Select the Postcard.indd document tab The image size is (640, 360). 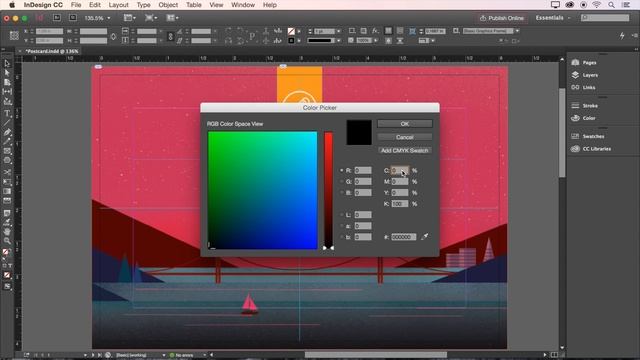[52, 51]
